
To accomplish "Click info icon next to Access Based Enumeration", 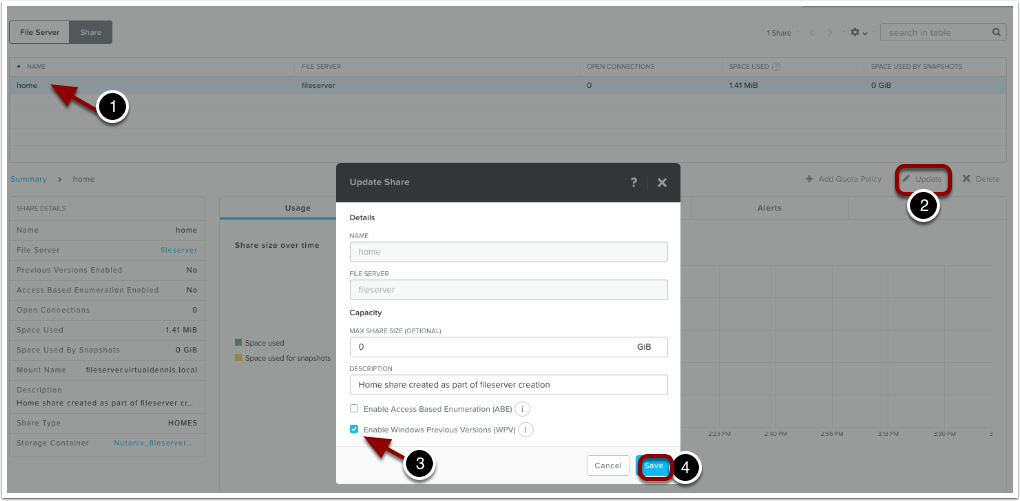I will pos(522,409).
